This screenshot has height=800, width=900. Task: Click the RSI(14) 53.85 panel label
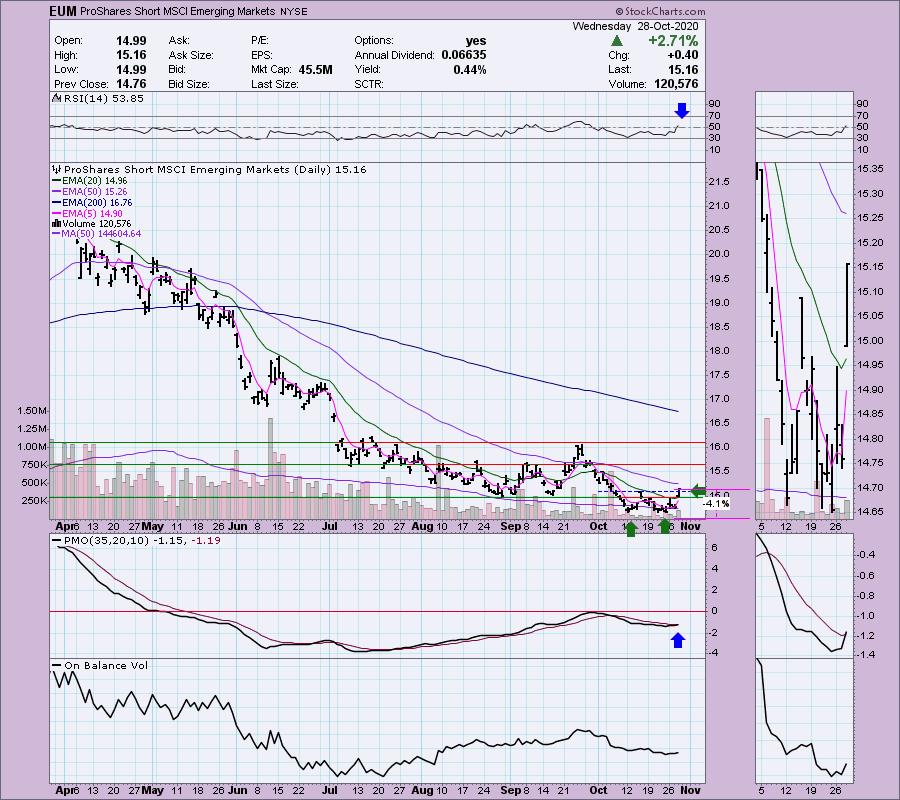(103, 98)
